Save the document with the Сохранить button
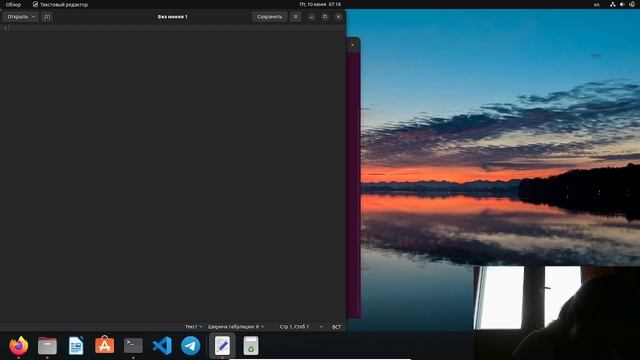 click(269, 17)
